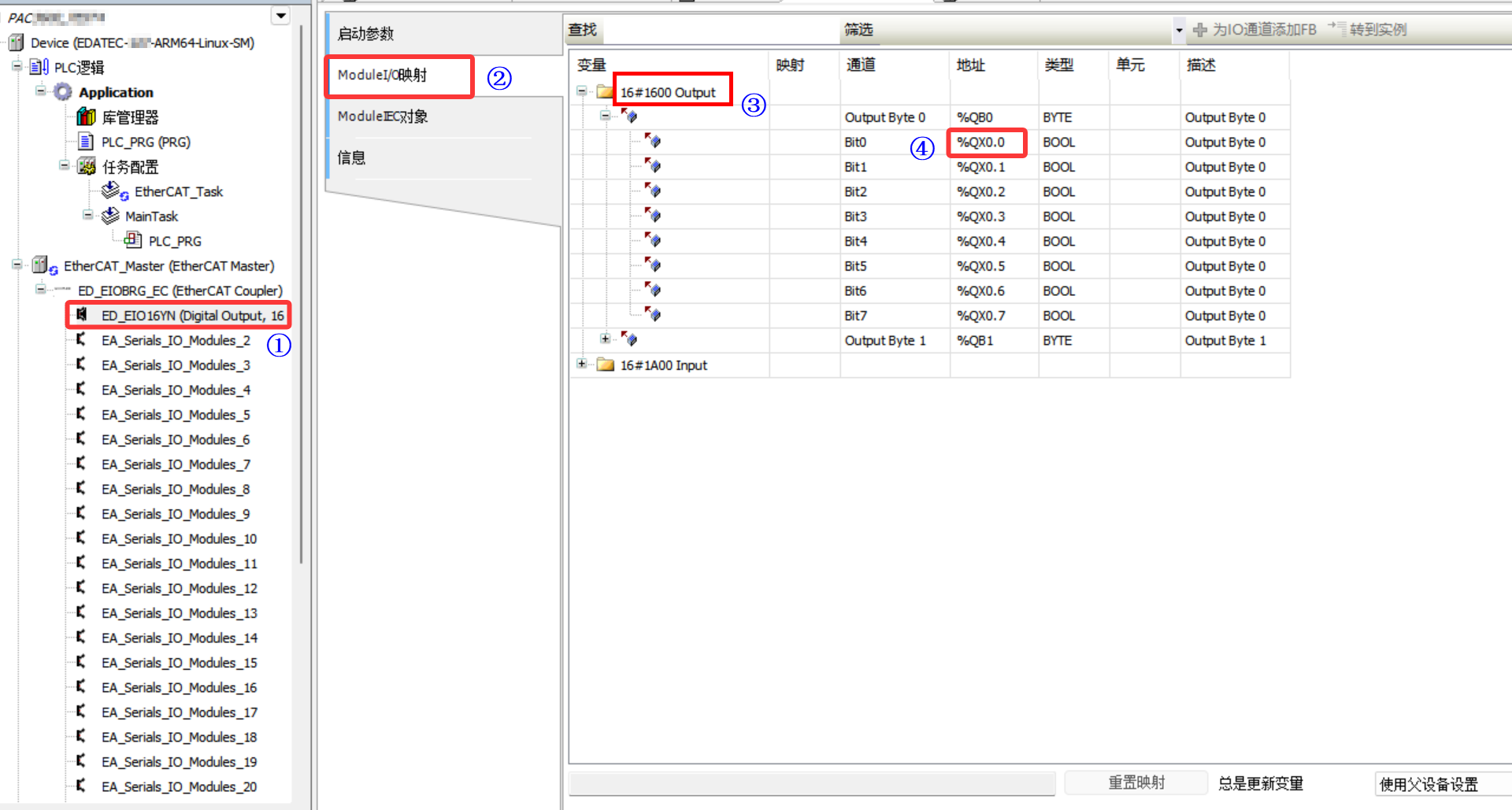This screenshot has height=810, width=1512.
Task: Collapse the 16#1600 Output node
Action: (581, 91)
